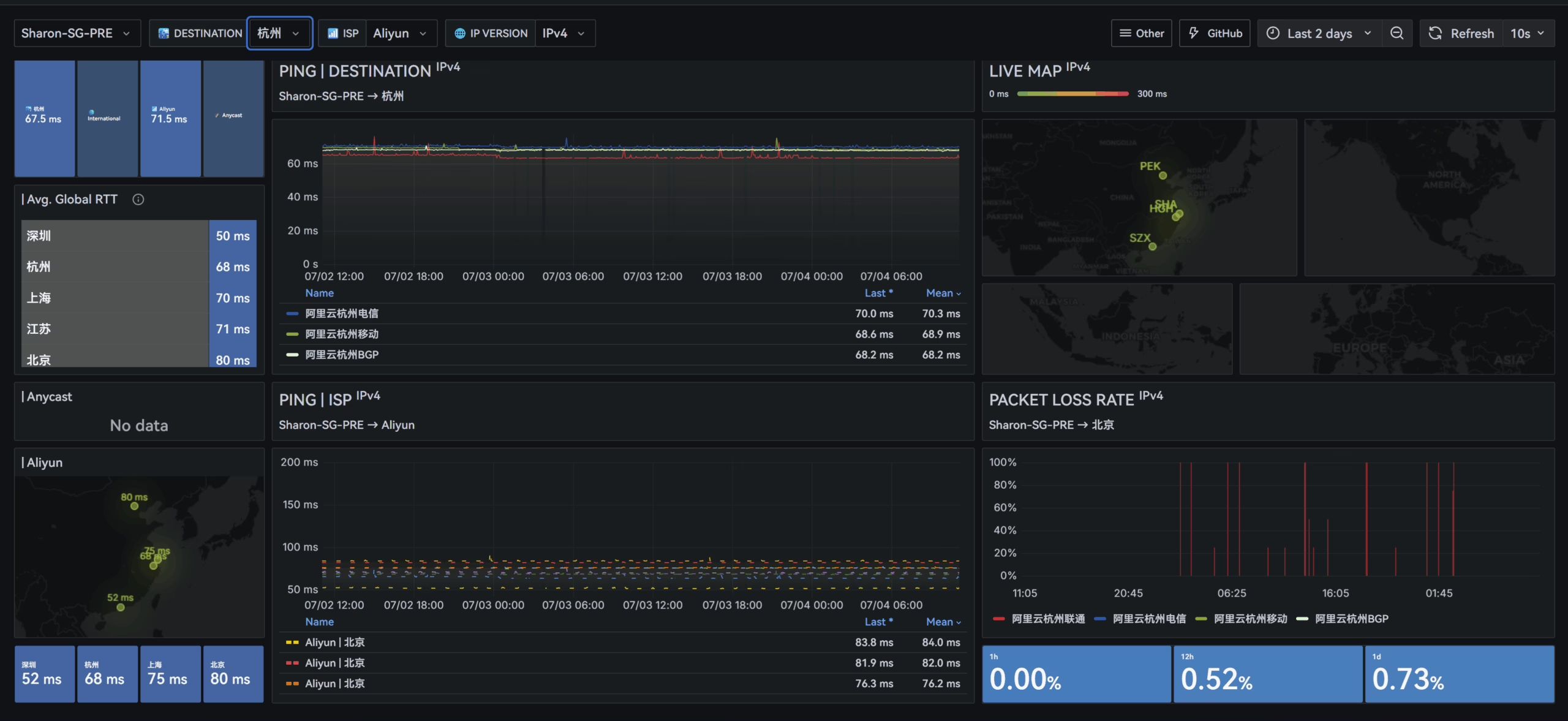The height and width of the screenshot is (721, 1568).
Task: Select the 北京 80 ms tile
Action: click(233, 674)
